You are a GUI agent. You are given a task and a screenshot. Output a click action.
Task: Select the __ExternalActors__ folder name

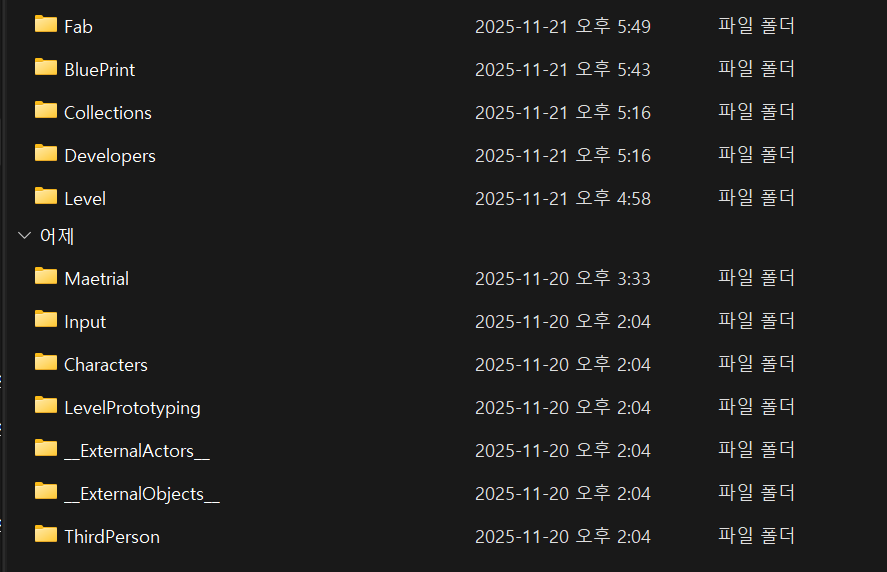click(137, 451)
